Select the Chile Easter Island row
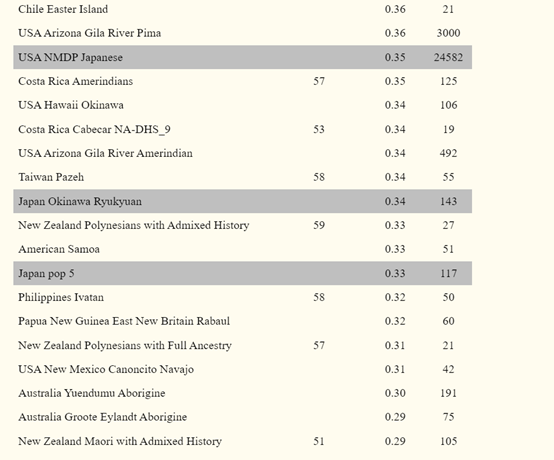 point(243,9)
